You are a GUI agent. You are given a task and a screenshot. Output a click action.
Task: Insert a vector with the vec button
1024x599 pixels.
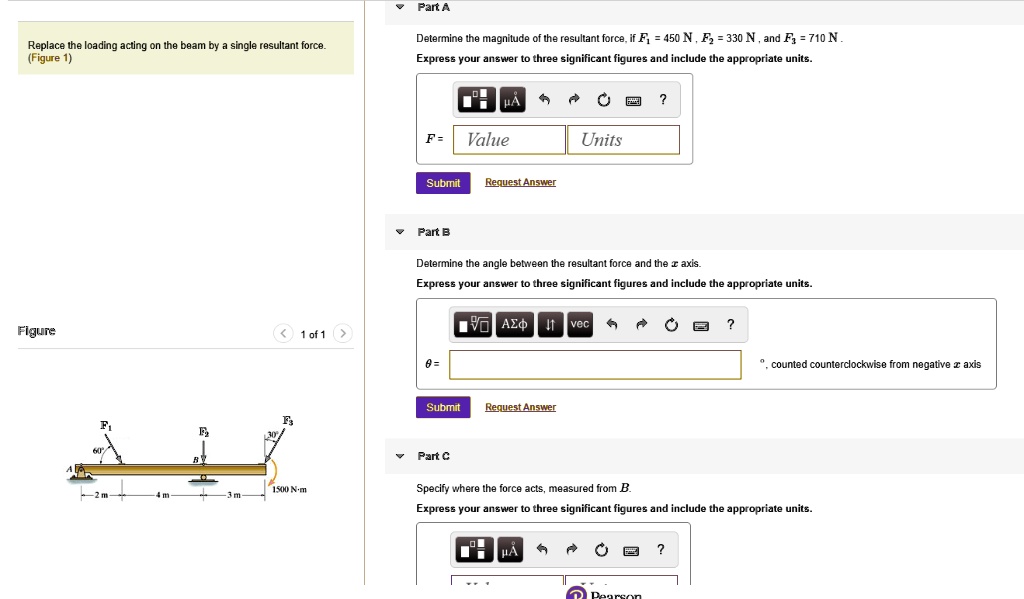point(579,324)
